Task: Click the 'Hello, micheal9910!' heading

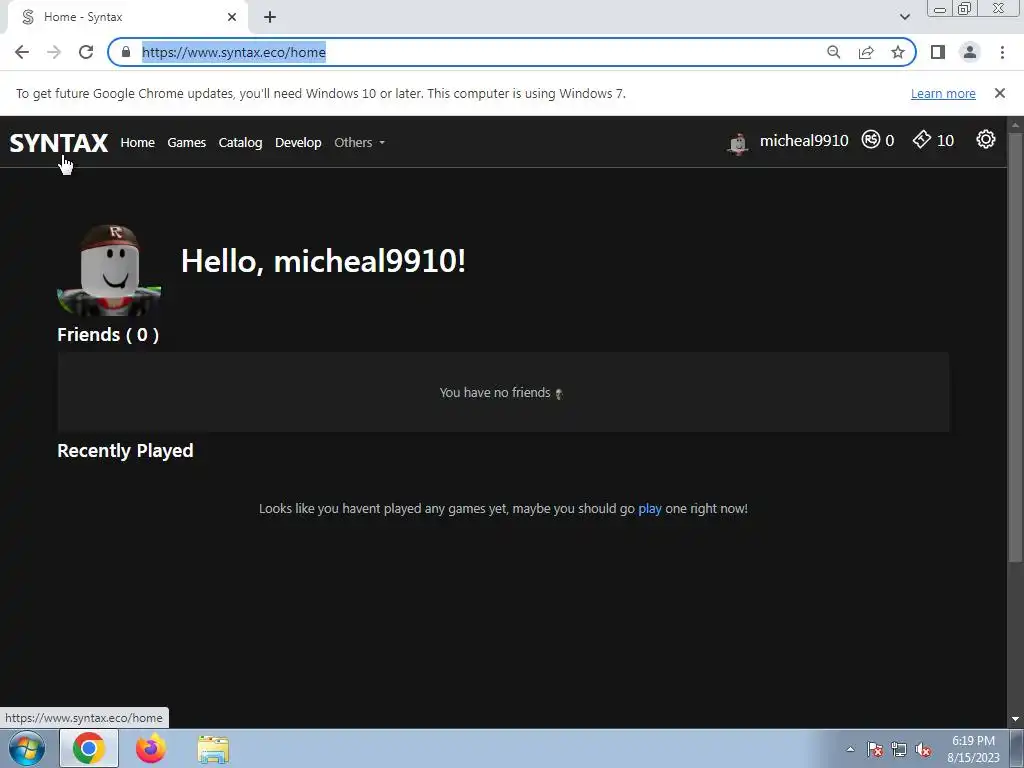Action: [323, 261]
